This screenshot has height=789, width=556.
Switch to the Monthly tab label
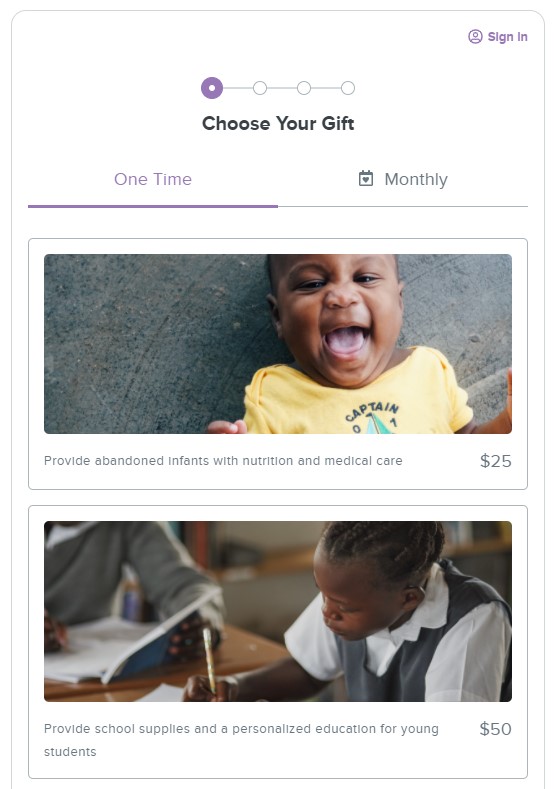point(416,180)
